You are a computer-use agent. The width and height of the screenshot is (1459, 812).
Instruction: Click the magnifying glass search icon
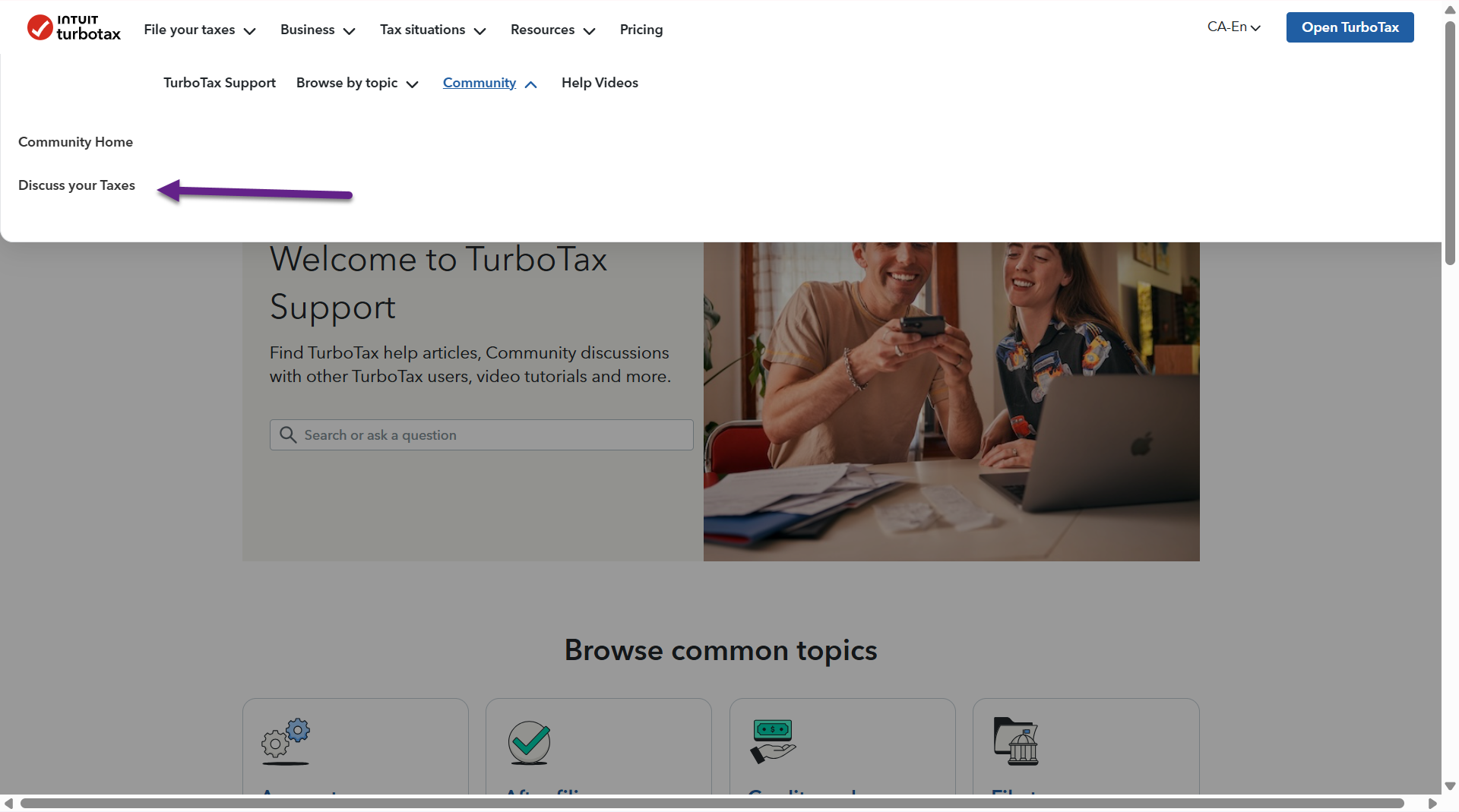288,435
